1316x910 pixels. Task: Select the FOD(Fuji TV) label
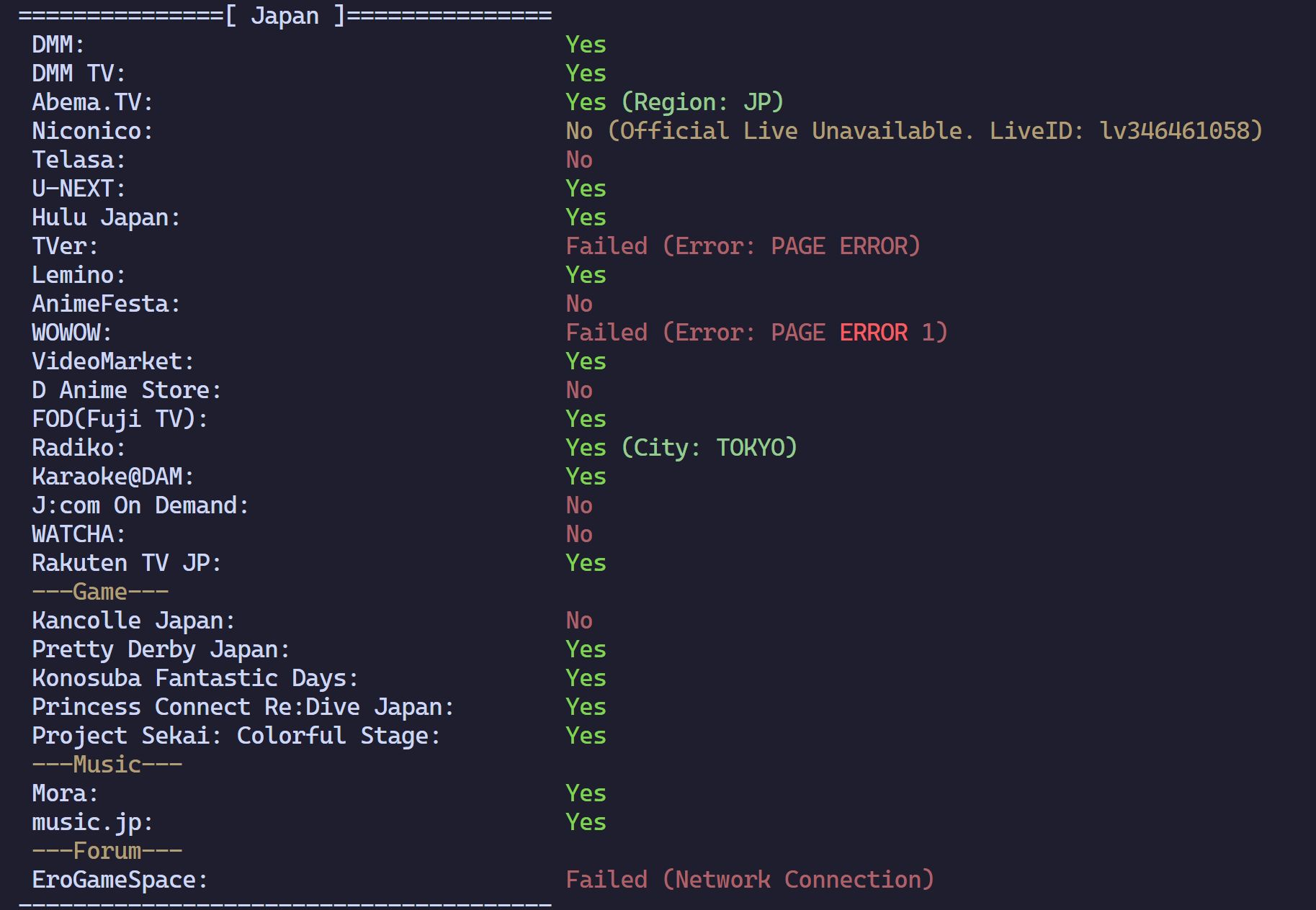120,419
